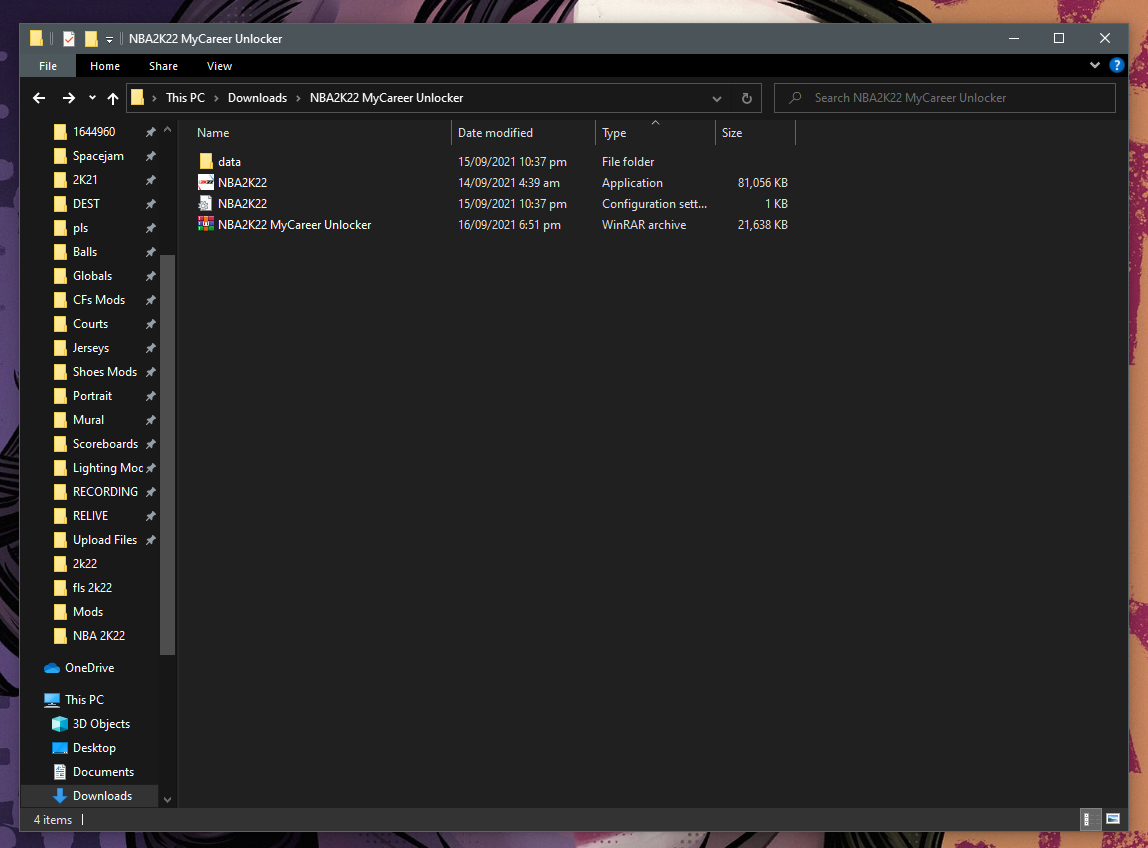1148x848 pixels.
Task: Click navigation pane scroll down arrow
Action: tap(167, 799)
